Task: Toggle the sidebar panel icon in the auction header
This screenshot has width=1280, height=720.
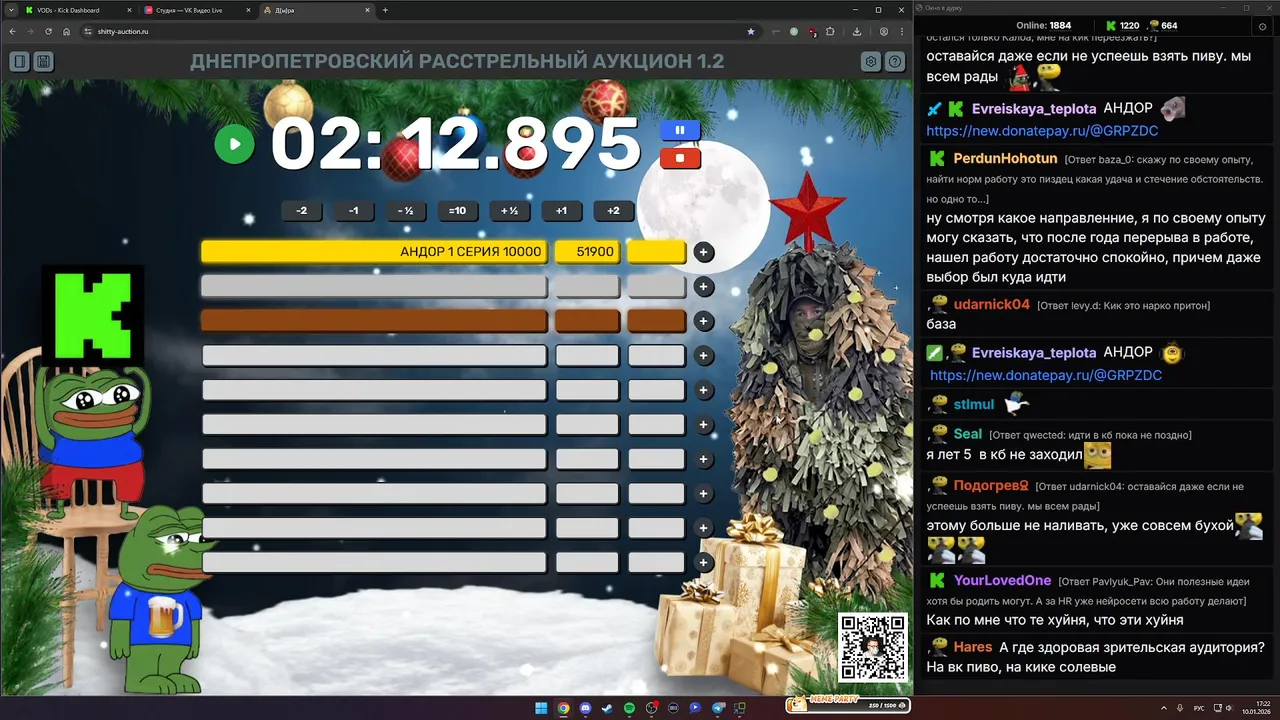Action: pyautogui.click(x=19, y=62)
